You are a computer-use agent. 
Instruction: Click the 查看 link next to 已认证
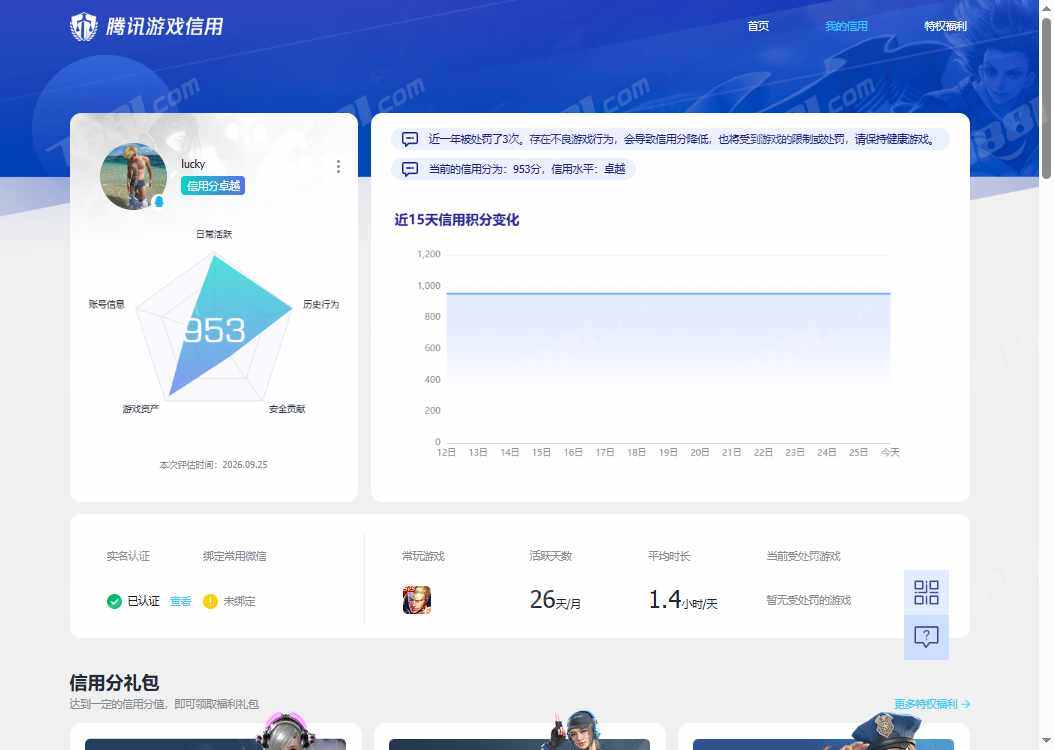[x=180, y=601]
